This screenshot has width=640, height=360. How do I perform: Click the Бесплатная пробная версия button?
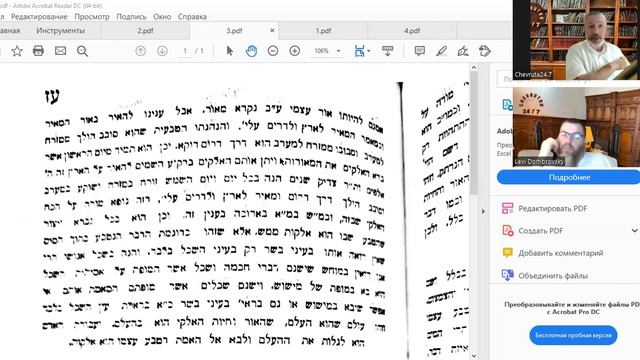click(573, 336)
